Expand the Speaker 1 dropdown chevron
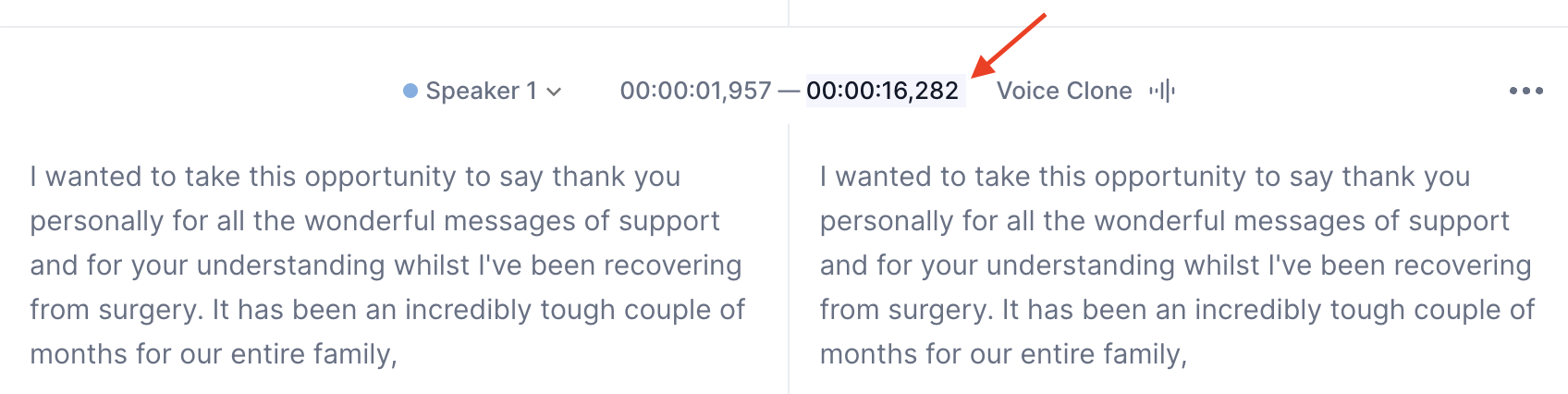The width and height of the screenshot is (1568, 394). 554,92
